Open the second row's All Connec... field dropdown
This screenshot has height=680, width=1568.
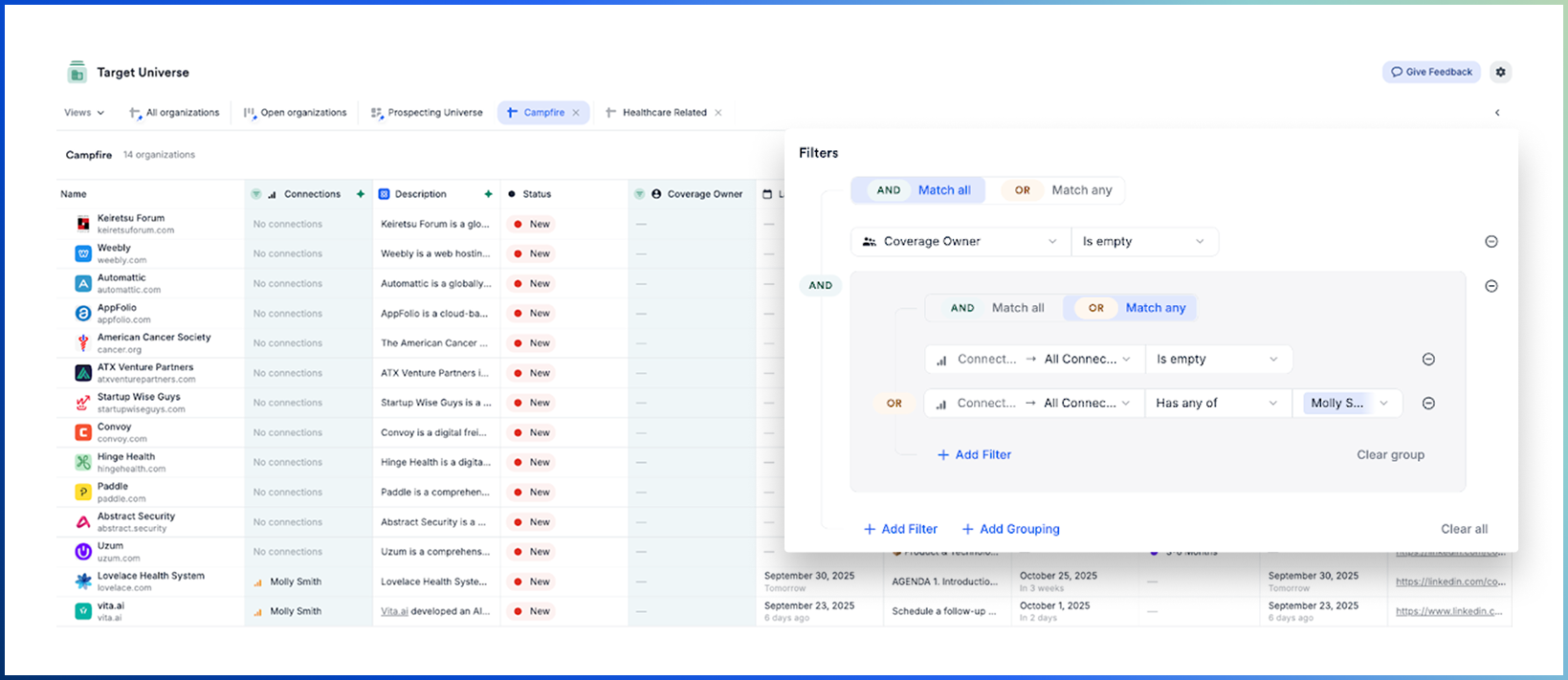click(1088, 404)
